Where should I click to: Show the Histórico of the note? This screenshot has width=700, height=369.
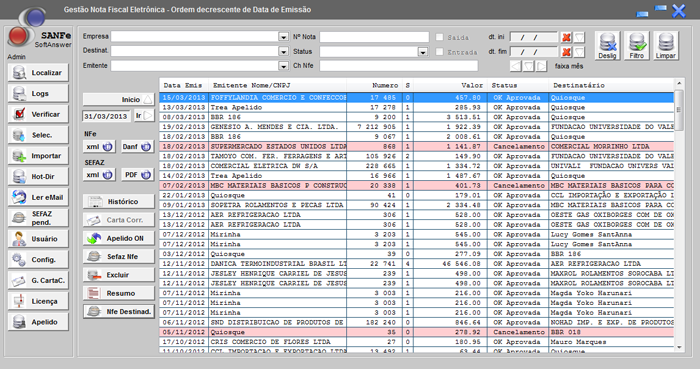[x=119, y=202]
